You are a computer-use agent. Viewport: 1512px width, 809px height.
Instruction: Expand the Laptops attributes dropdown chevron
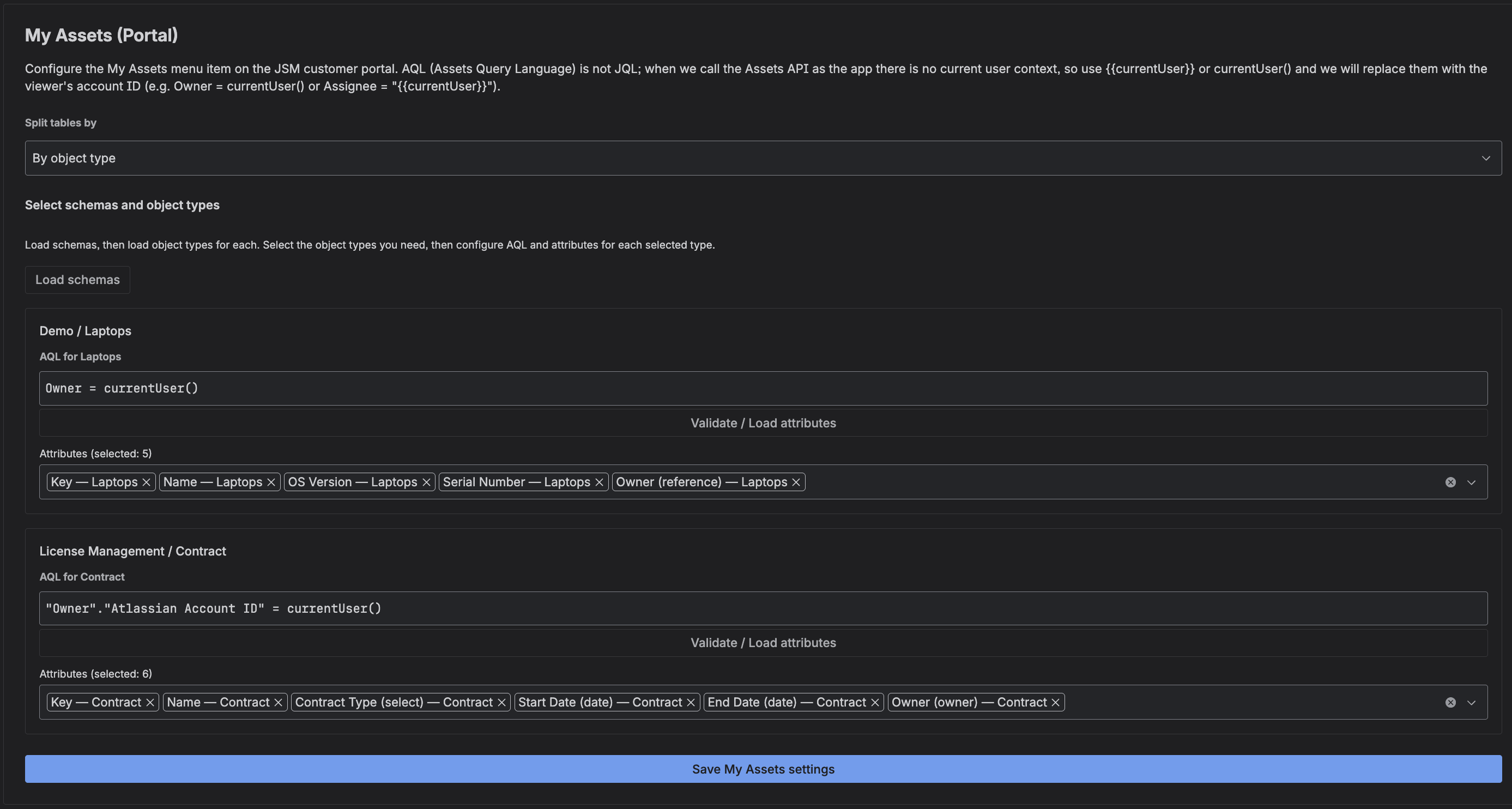pos(1472,482)
